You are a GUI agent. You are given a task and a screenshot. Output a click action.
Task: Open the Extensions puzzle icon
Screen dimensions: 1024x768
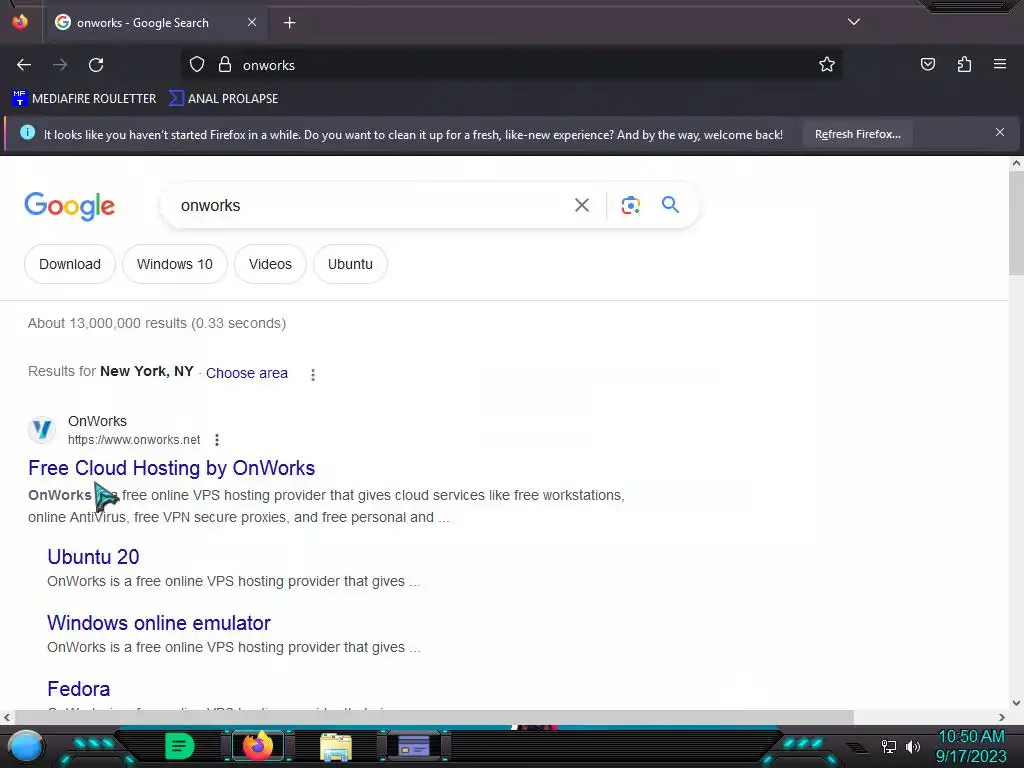pos(964,64)
